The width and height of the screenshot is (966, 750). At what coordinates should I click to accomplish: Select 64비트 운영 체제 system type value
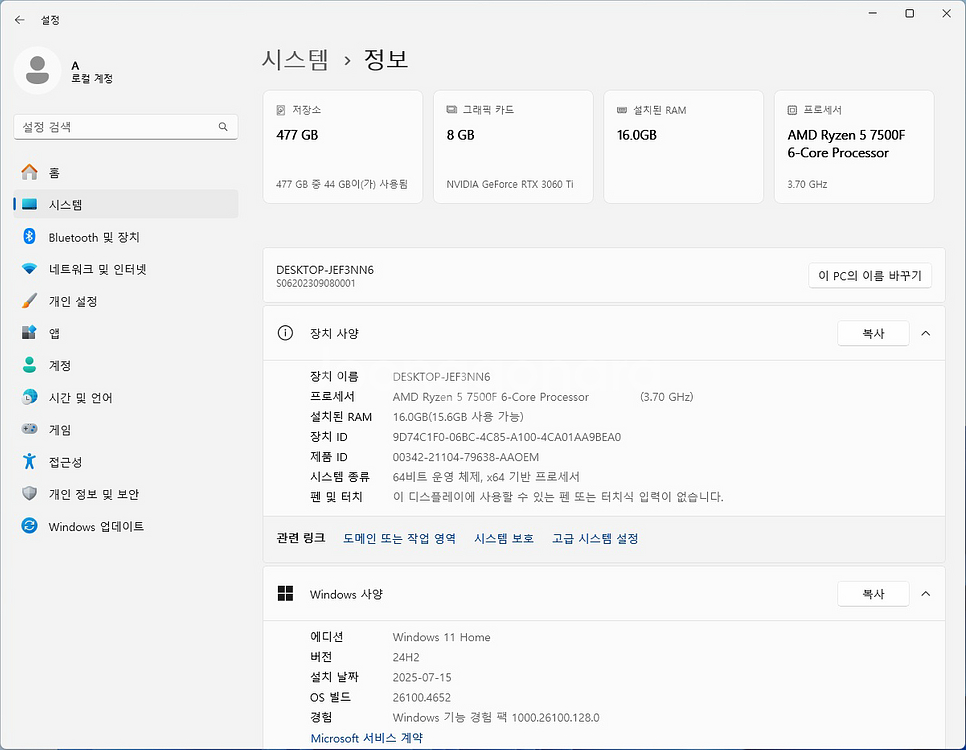click(486, 476)
